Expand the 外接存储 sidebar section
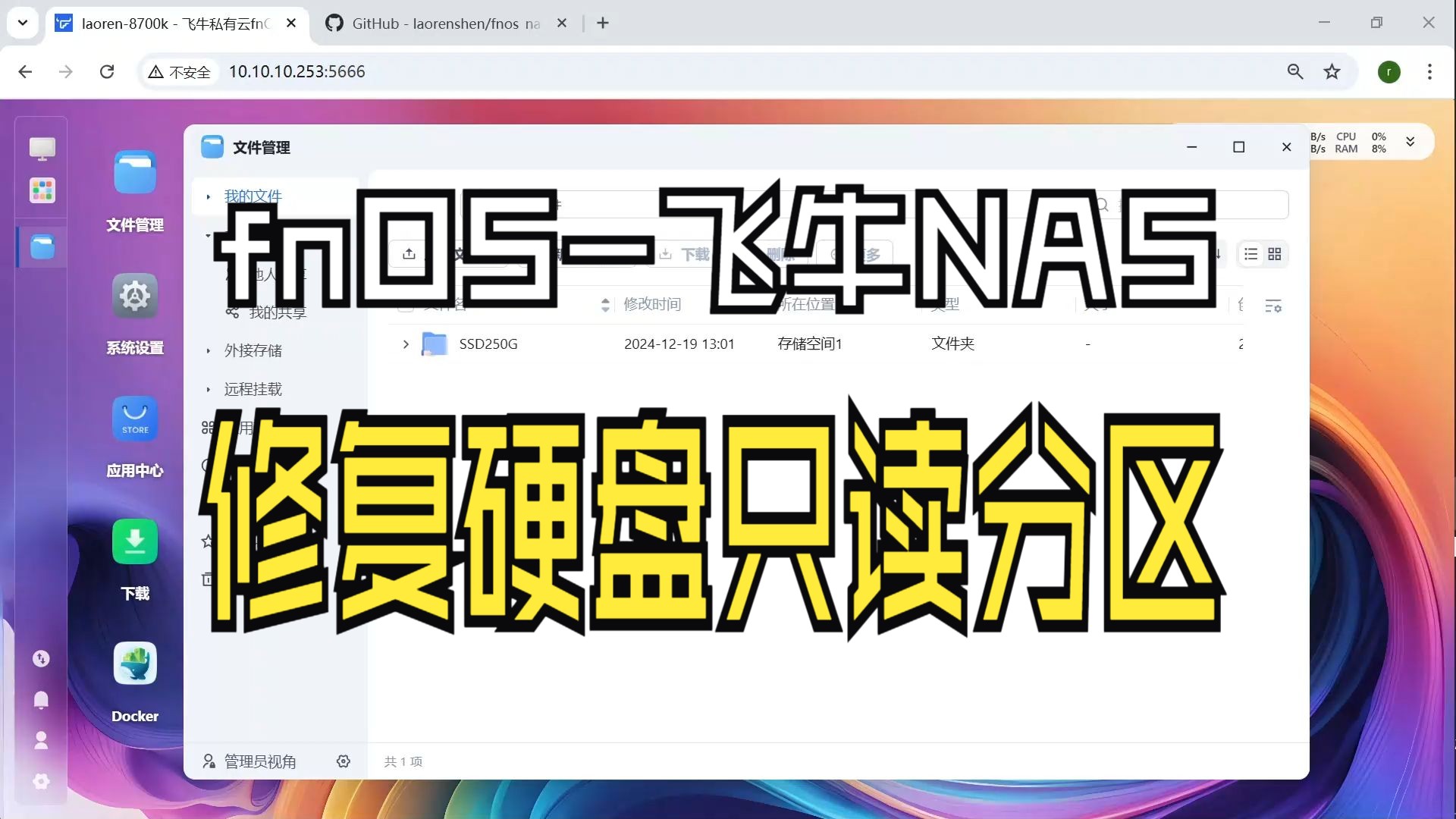This screenshot has height=819, width=1456. point(209,350)
